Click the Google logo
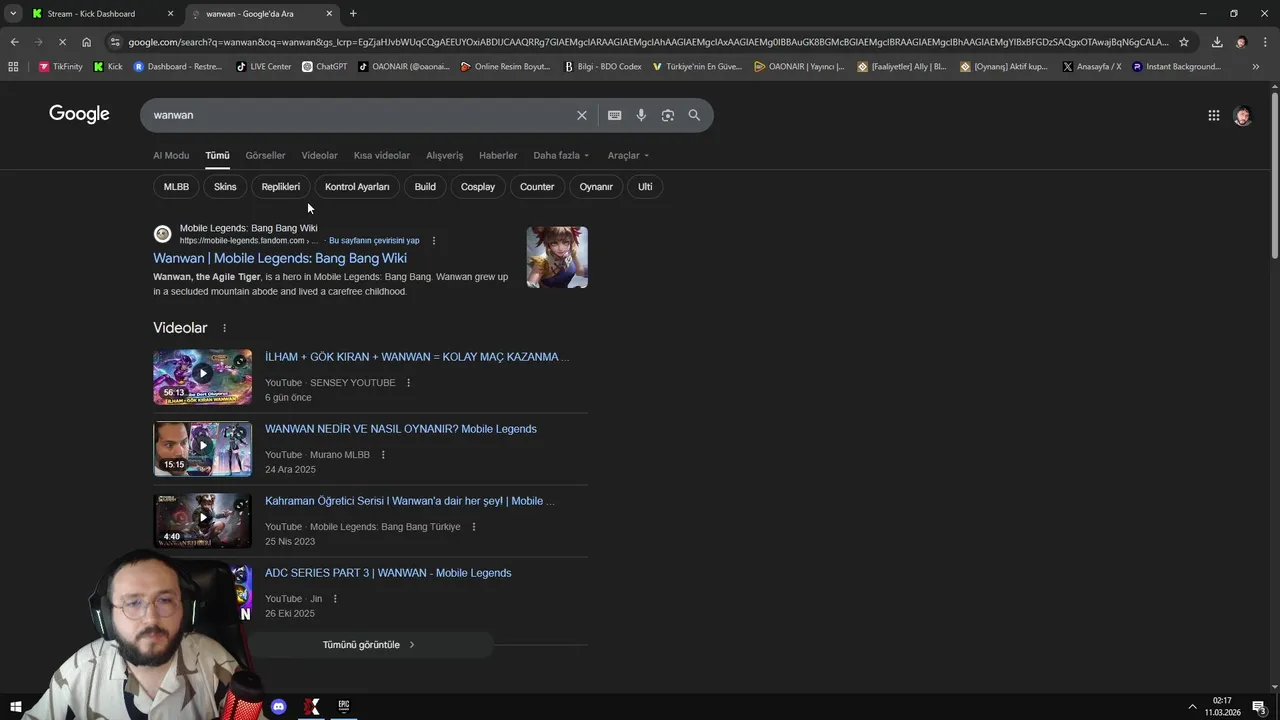 click(x=79, y=114)
